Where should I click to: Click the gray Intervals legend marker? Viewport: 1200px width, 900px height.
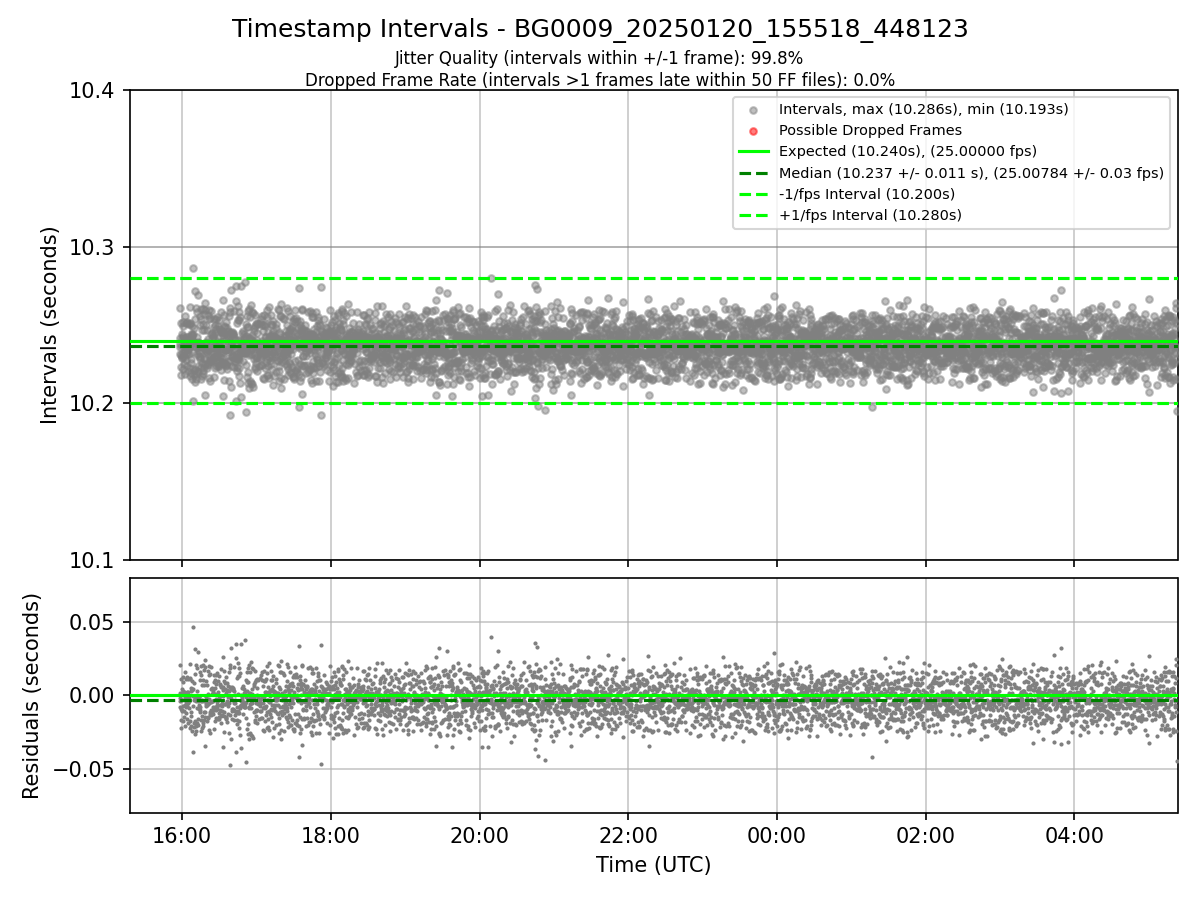pos(754,110)
